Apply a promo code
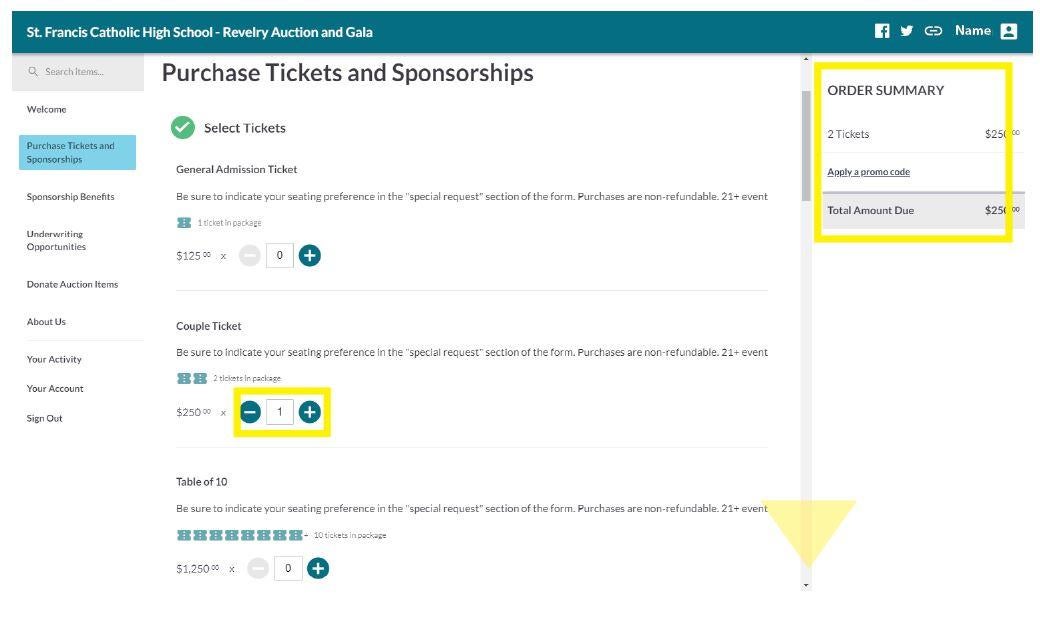The height and width of the screenshot is (621, 1040). pos(868,172)
